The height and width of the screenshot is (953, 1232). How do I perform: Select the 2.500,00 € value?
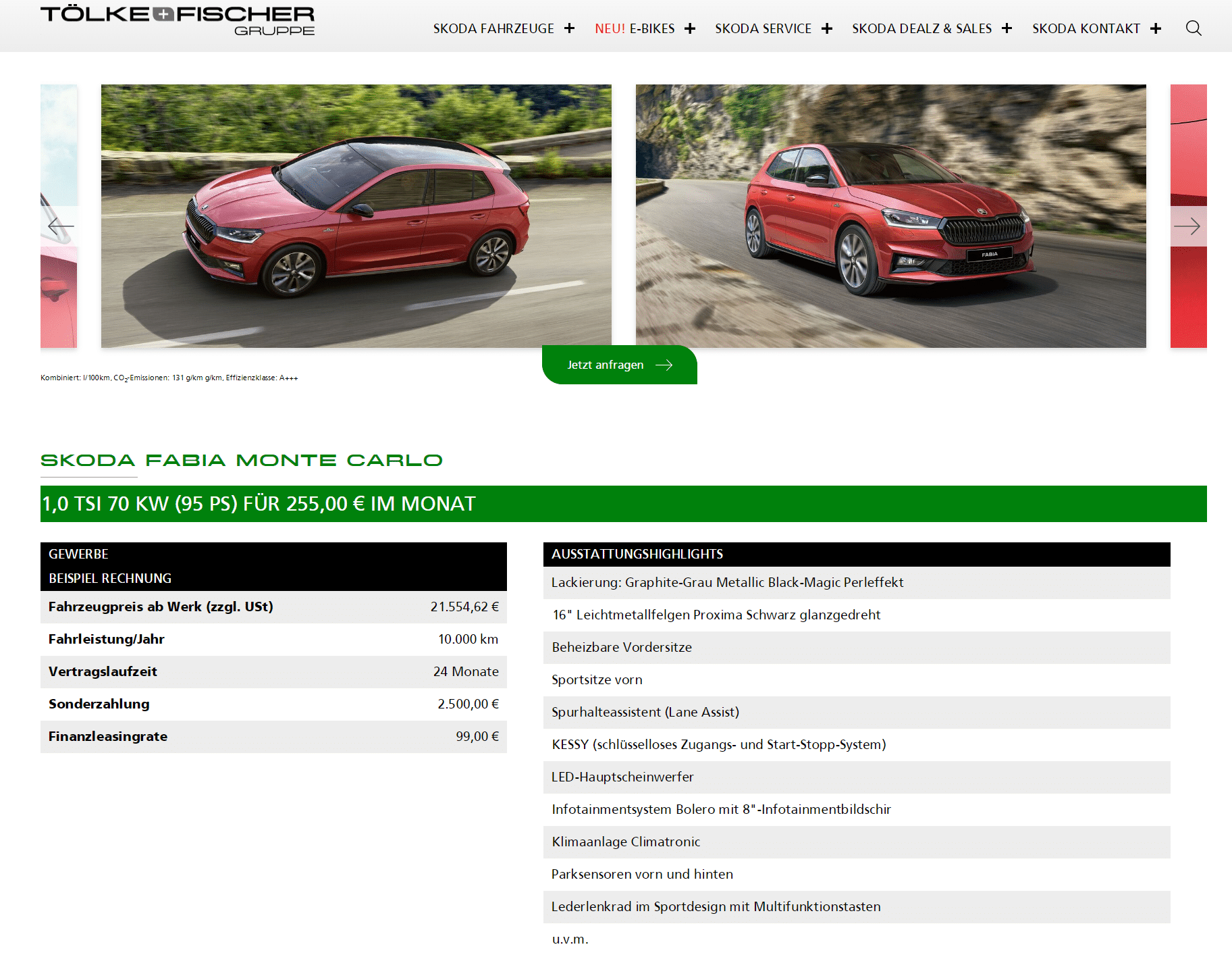pos(468,704)
